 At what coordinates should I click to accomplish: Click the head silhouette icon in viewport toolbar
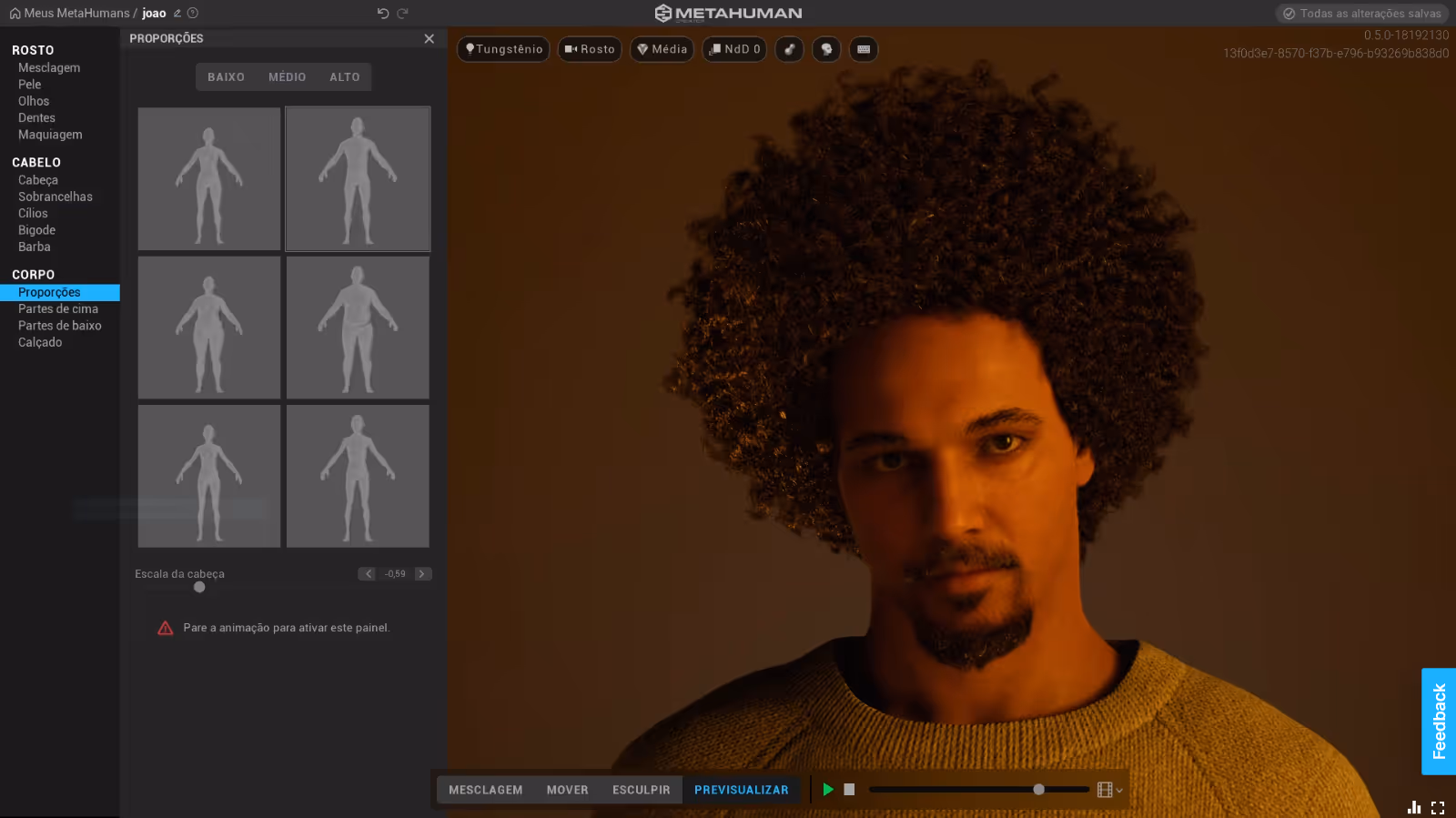826,49
